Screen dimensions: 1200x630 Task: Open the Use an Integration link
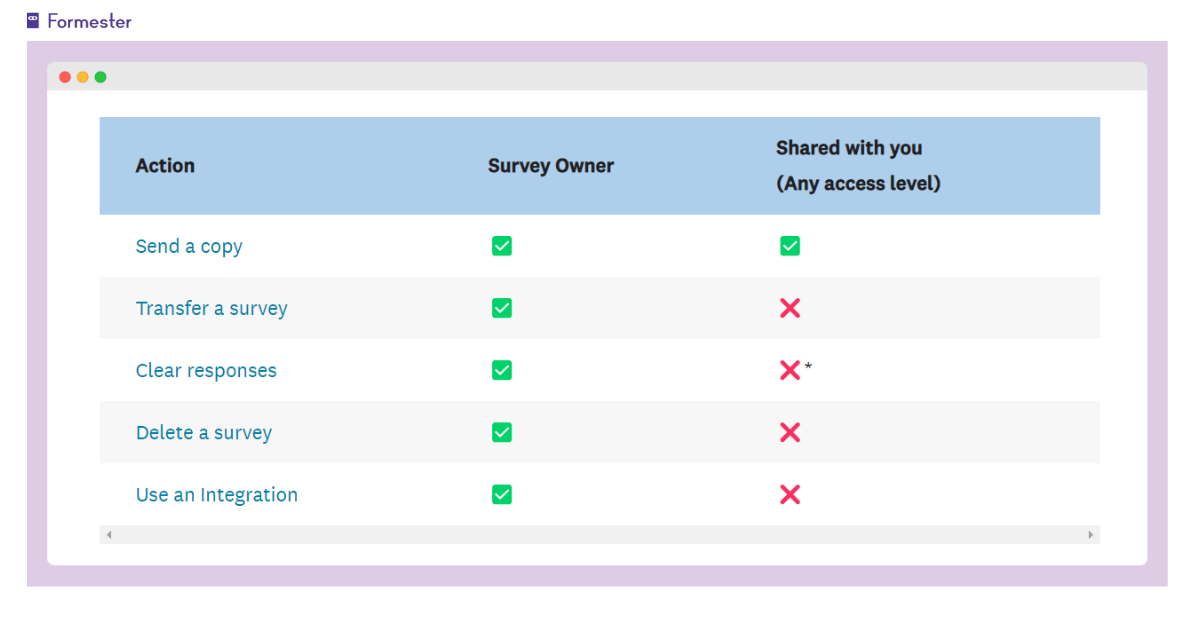(x=217, y=494)
